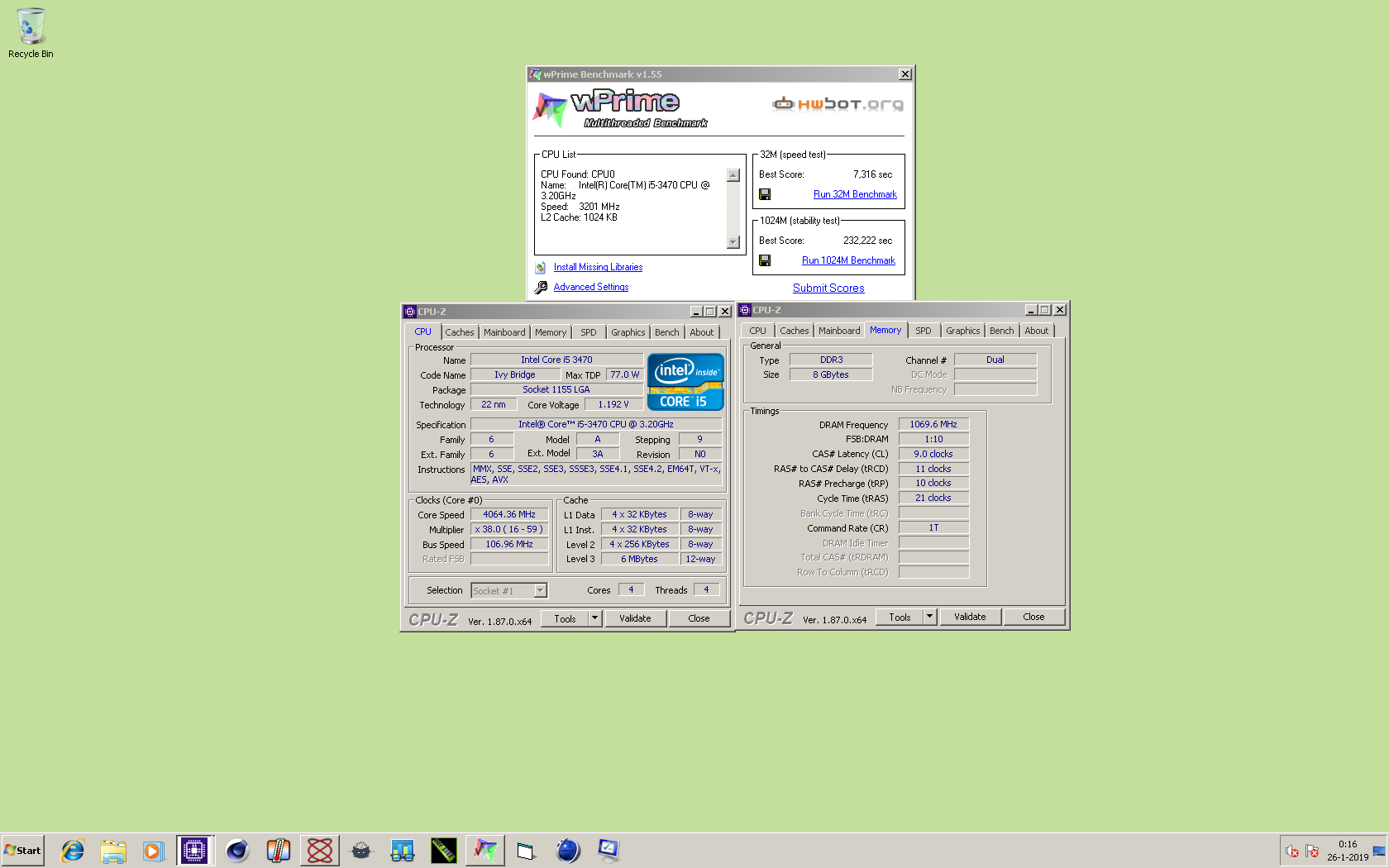The width and height of the screenshot is (1389, 868).
Task: Click the Run 1024M Benchmark link
Action: (849, 260)
